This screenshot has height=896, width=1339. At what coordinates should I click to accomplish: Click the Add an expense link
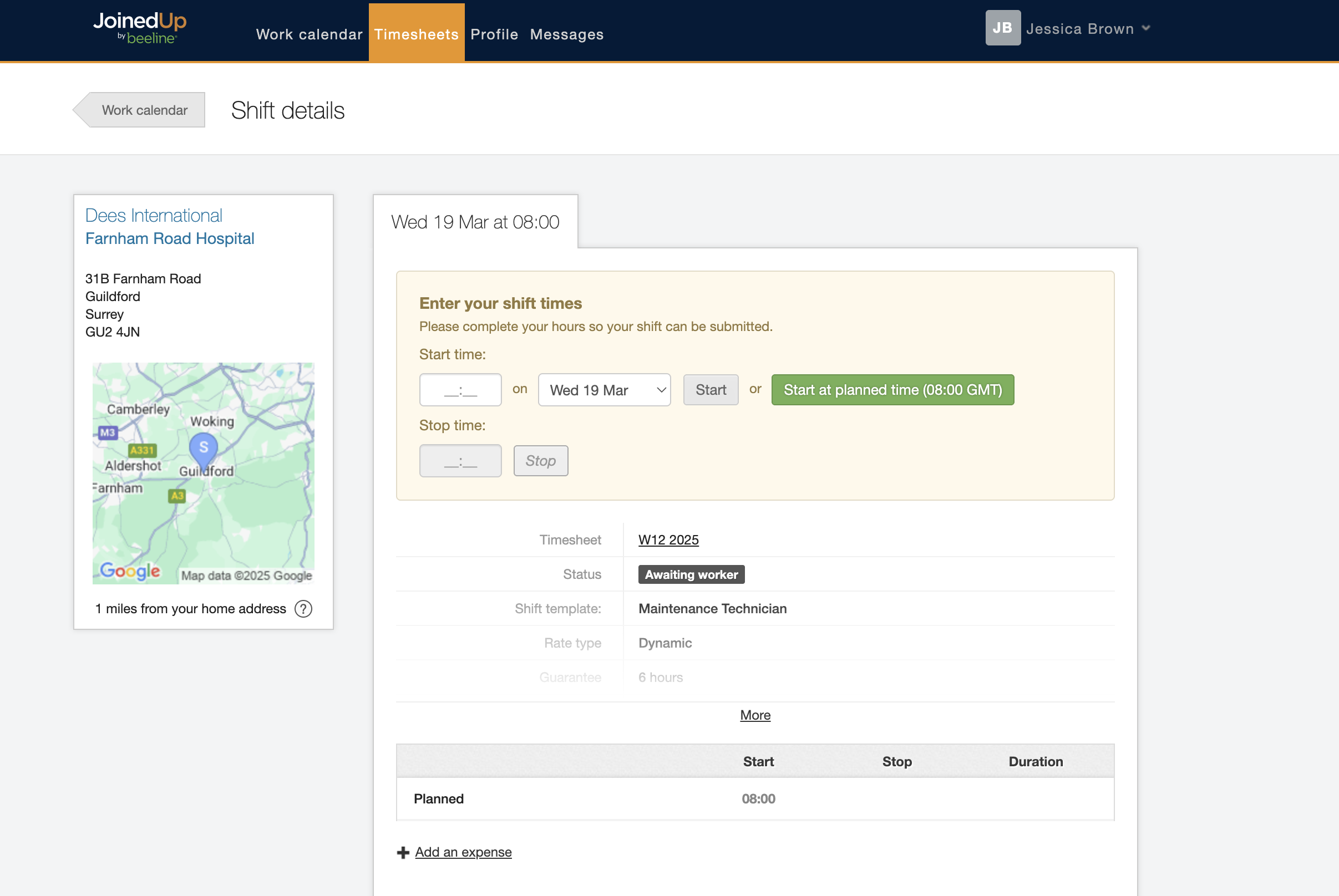pyautogui.click(x=463, y=853)
